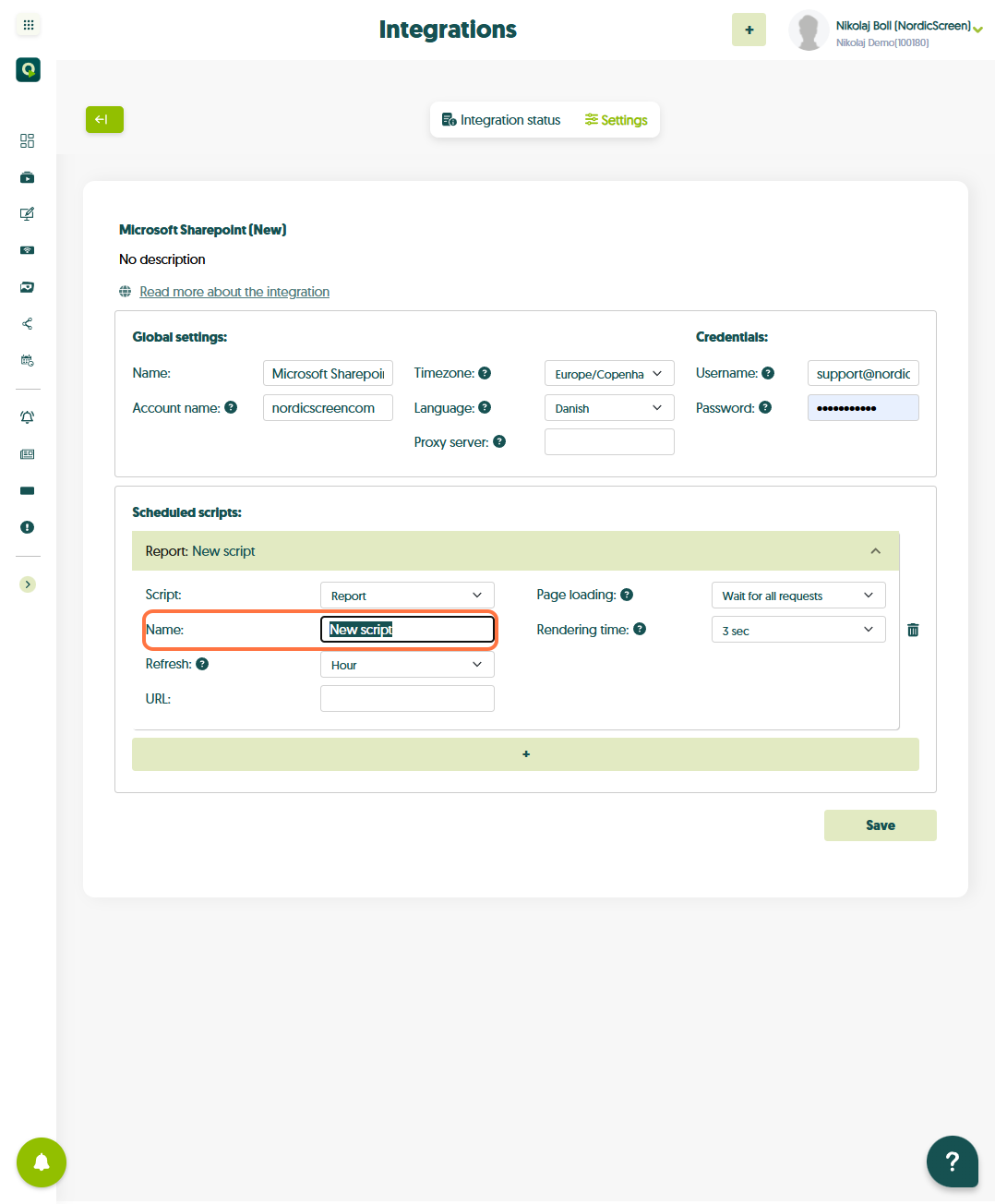The image size is (995, 1204).
Task: Open the Rendering time 3 sec dropdown
Action: [798, 629]
